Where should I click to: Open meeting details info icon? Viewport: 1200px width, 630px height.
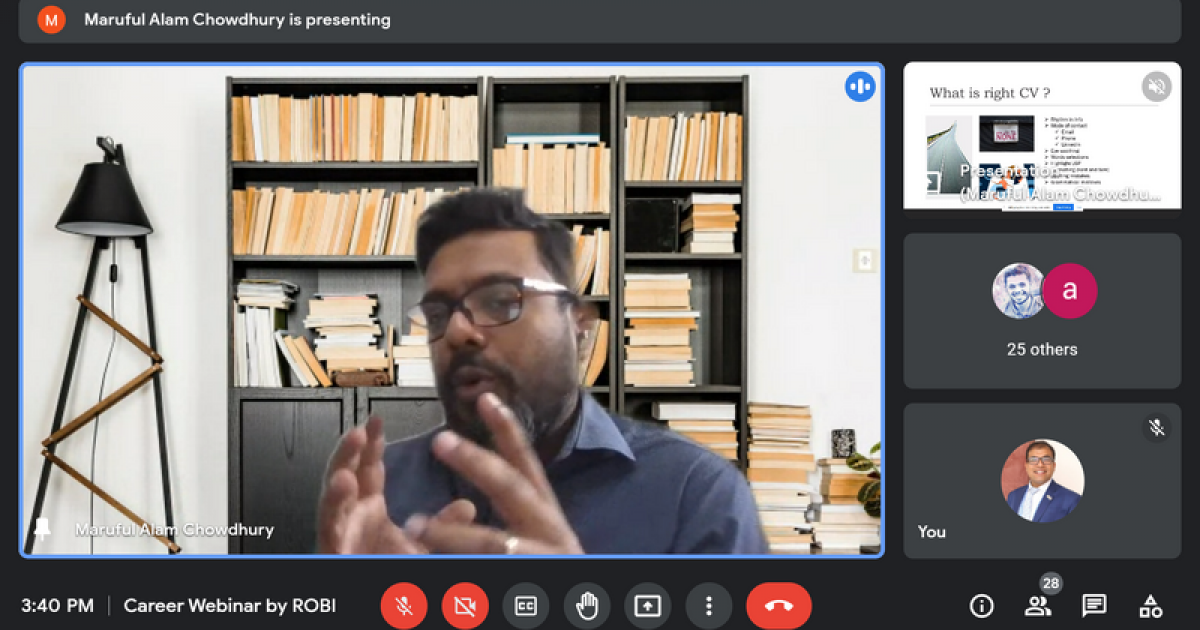tap(982, 606)
